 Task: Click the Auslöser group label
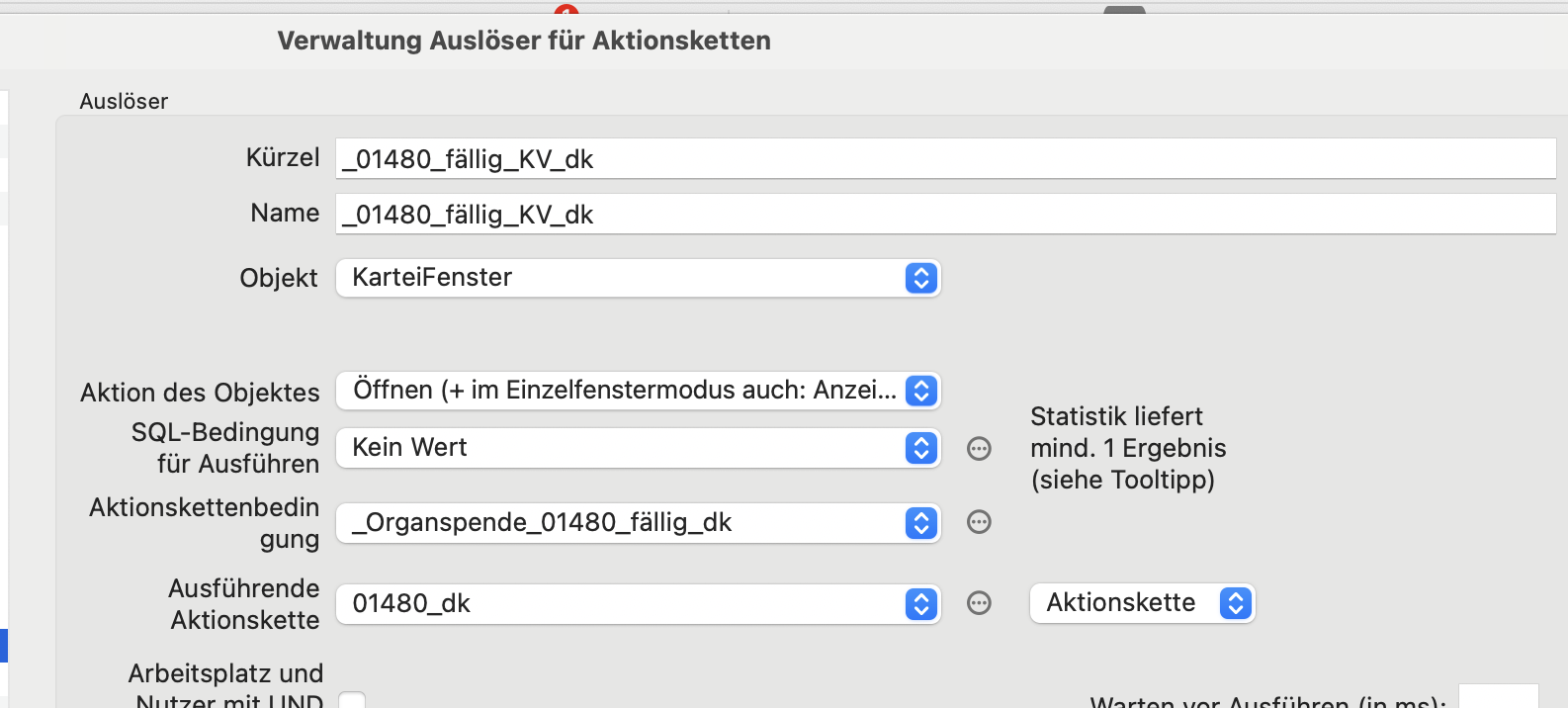click(x=124, y=101)
